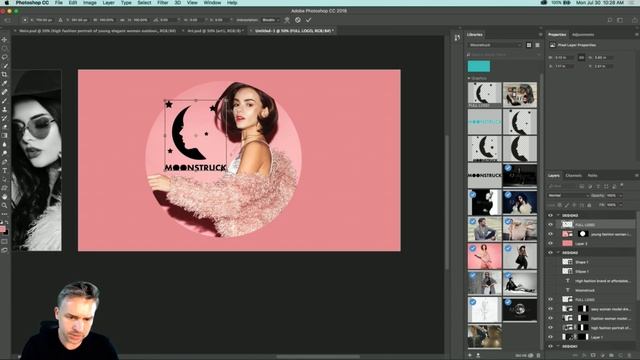Open the Filter menu
This screenshot has height=360, width=640.
tap(162, 3)
